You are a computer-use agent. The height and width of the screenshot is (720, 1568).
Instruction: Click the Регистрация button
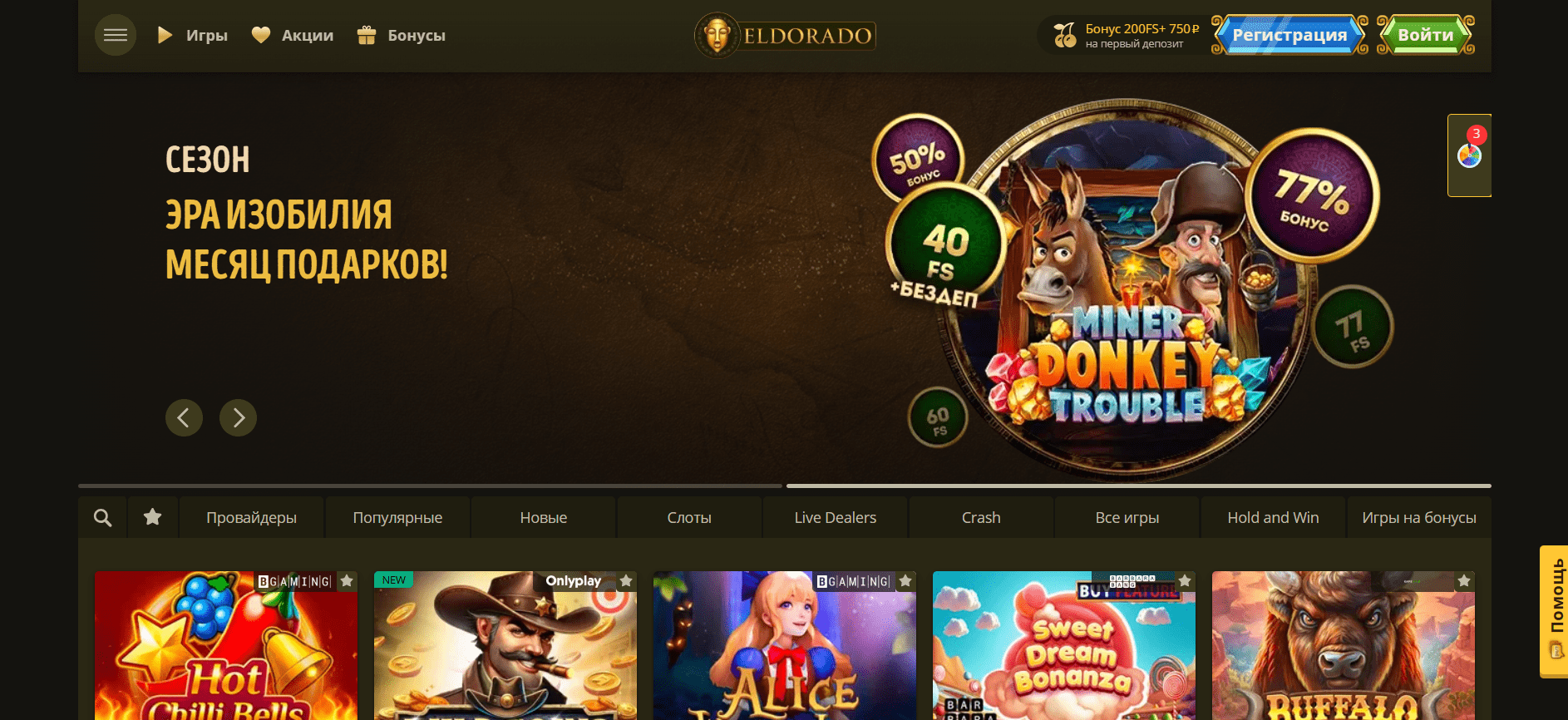tap(1289, 35)
